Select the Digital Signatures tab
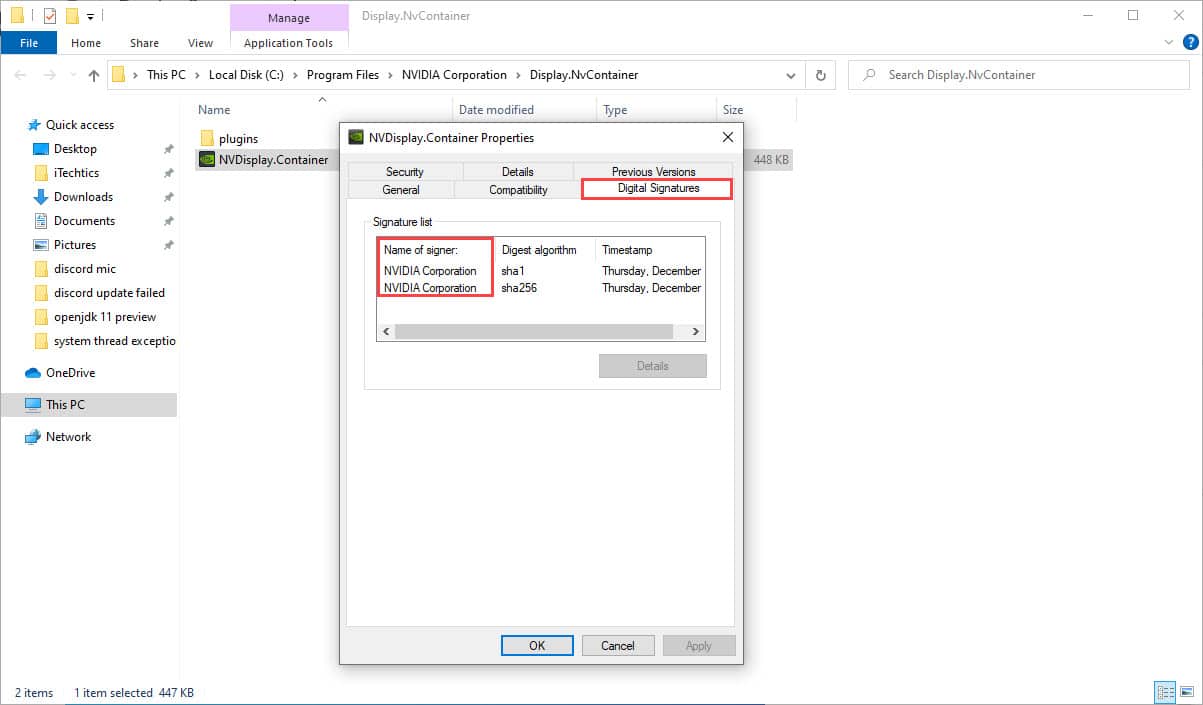The image size is (1203, 705). pos(658,188)
